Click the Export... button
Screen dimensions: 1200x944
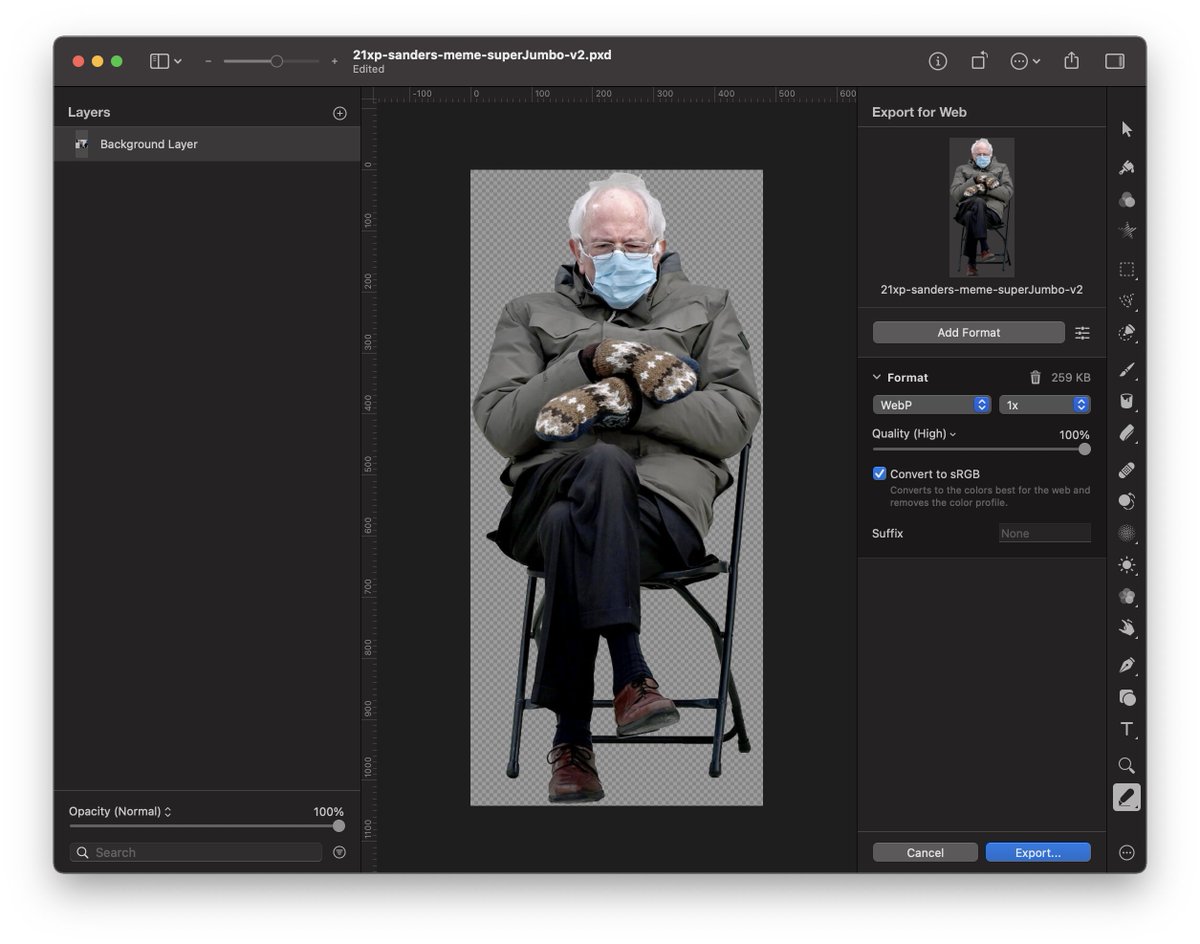coord(1038,853)
